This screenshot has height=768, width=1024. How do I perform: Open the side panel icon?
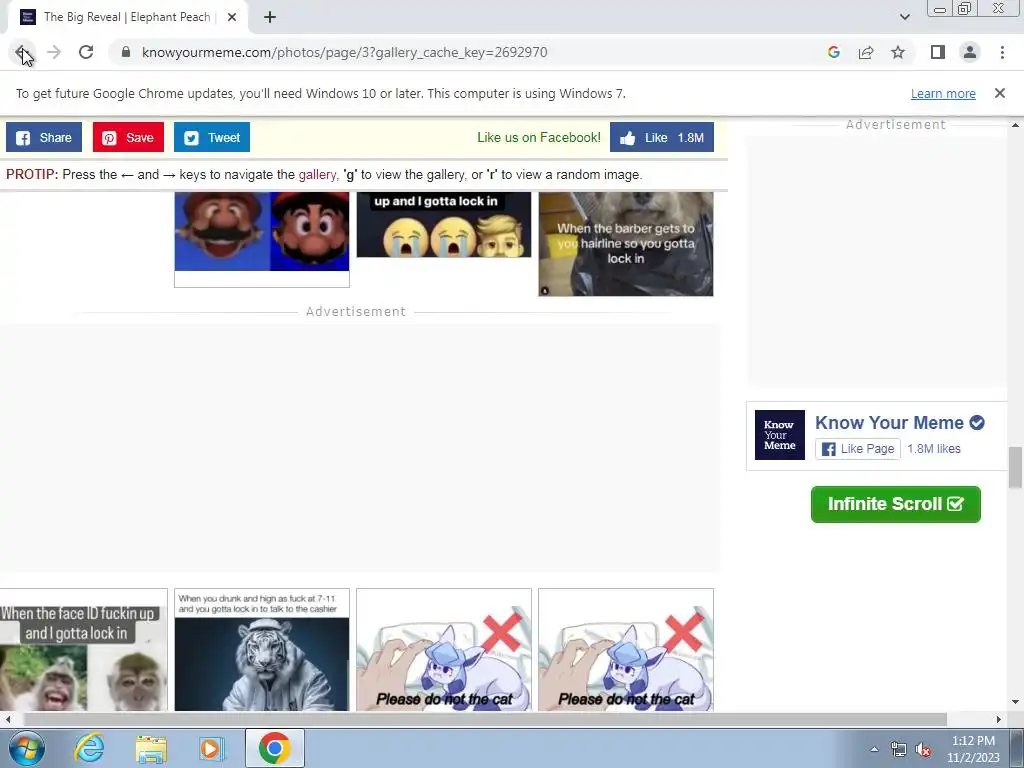click(938, 52)
